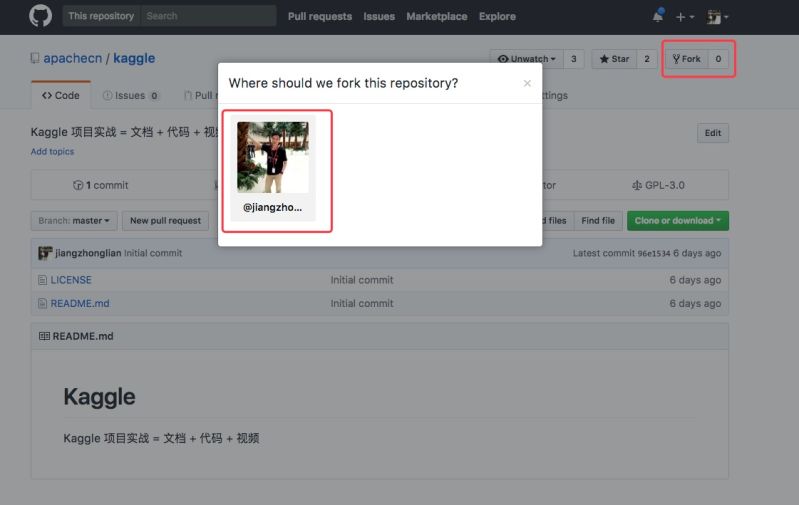799x505 pixels.
Task: Open the jiangzhonglian committer profile
Action: click(x=88, y=253)
